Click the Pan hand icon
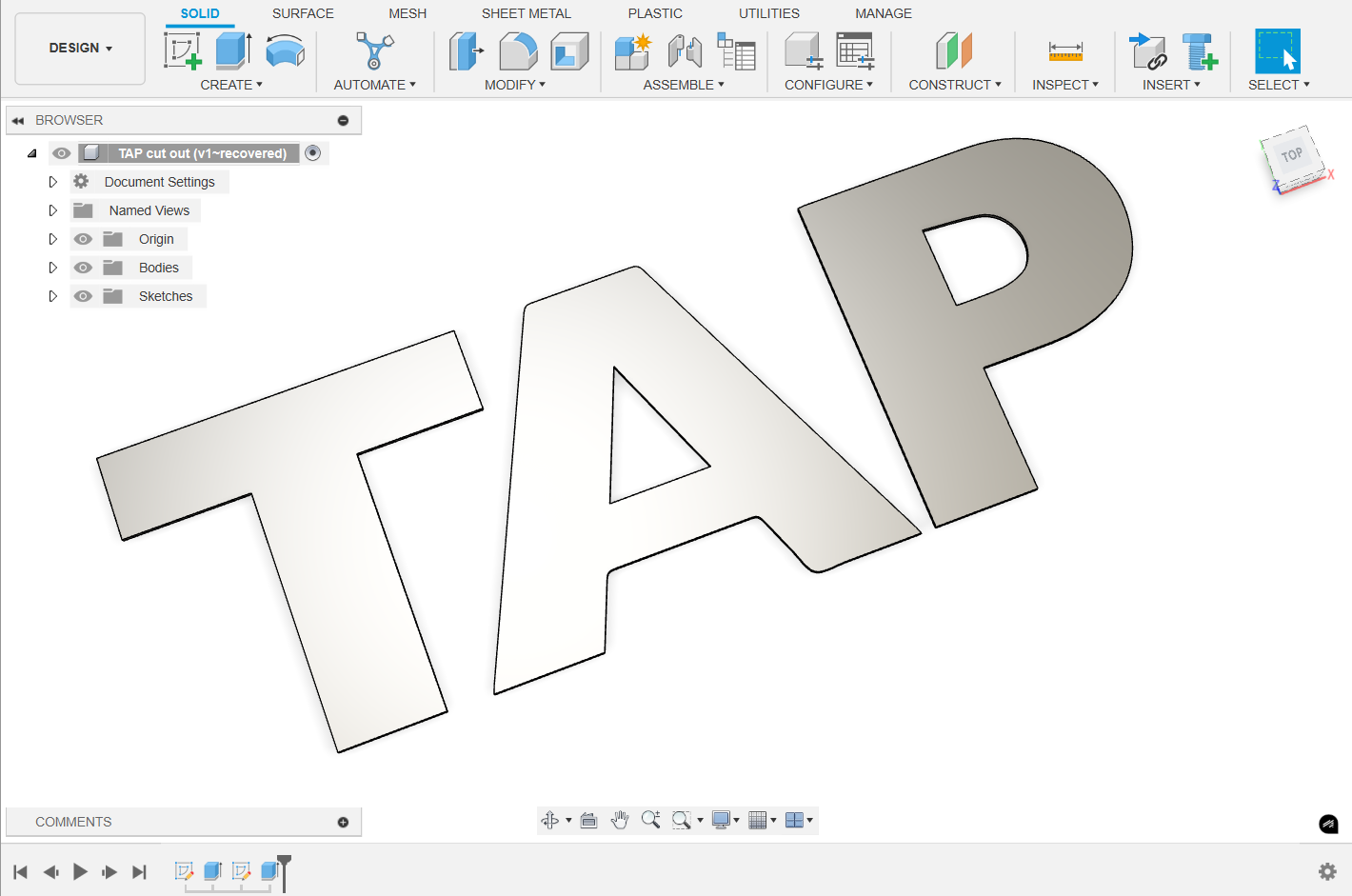The image size is (1352, 896). coord(620,820)
